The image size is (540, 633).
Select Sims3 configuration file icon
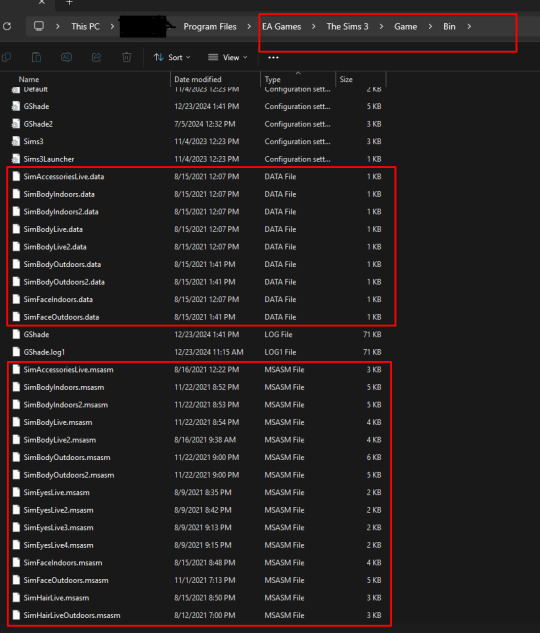click(16, 142)
